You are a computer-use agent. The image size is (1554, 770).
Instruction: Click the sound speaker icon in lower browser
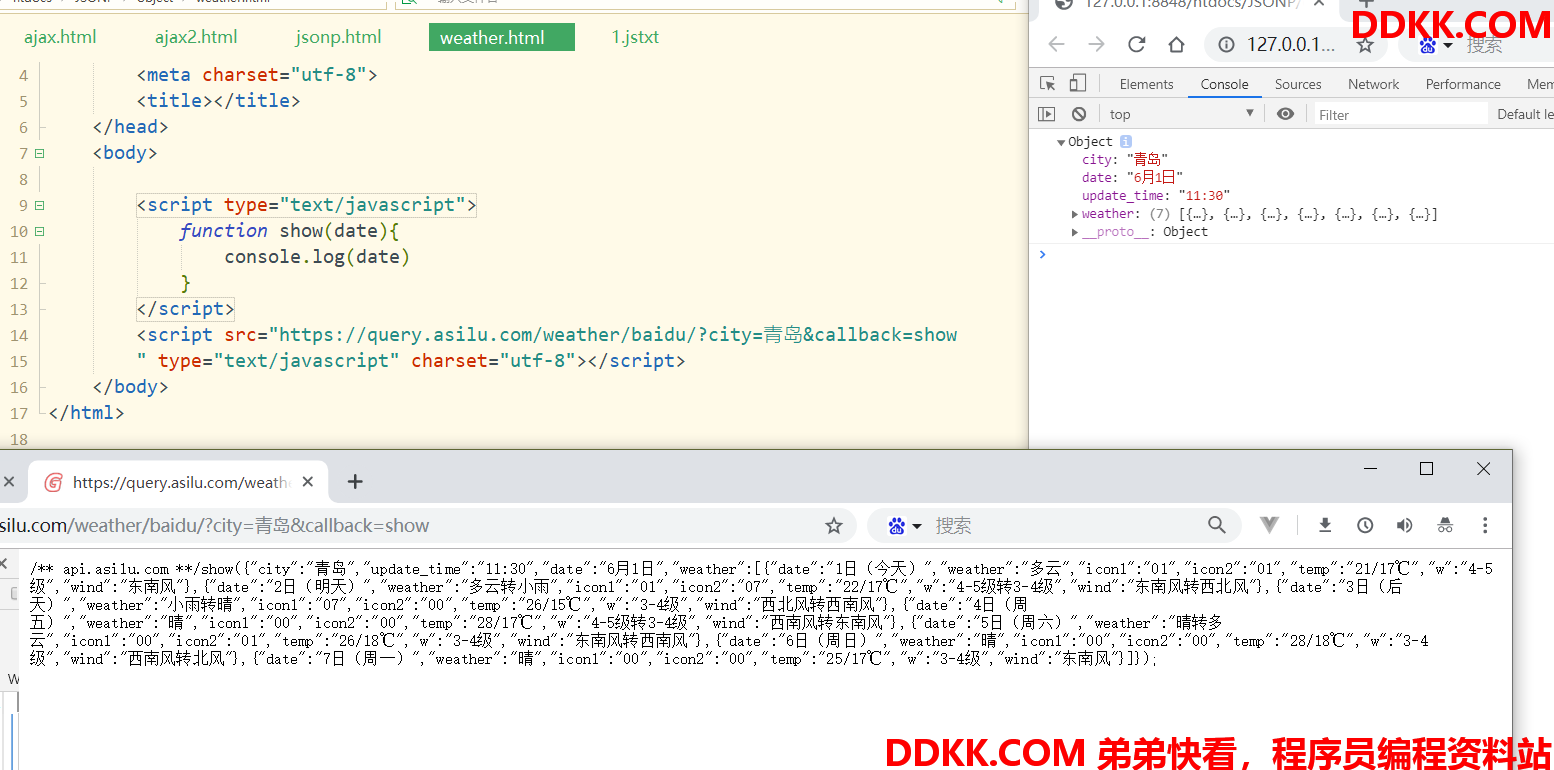(x=1405, y=525)
